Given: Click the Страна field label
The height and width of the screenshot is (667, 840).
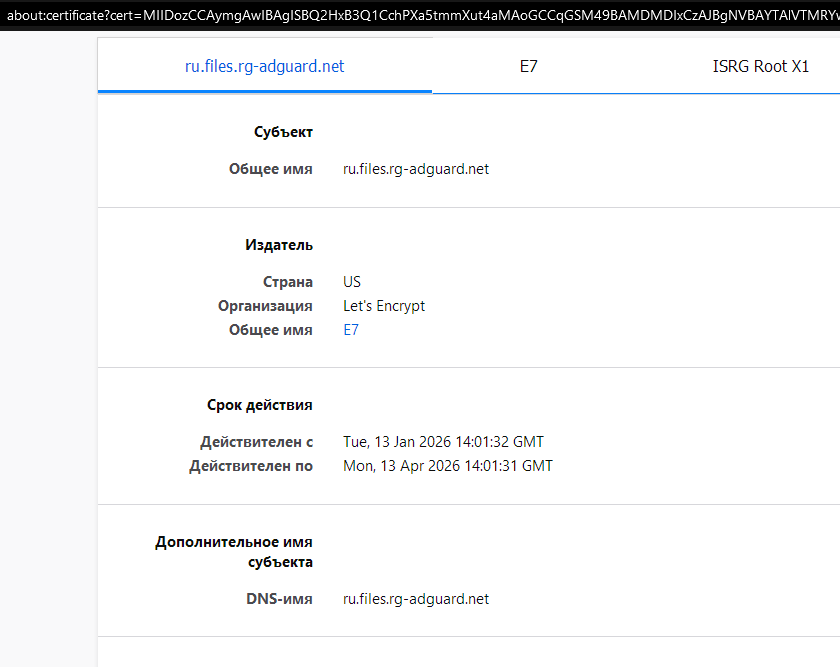Looking at the screenshot, I should pos(288,282).
